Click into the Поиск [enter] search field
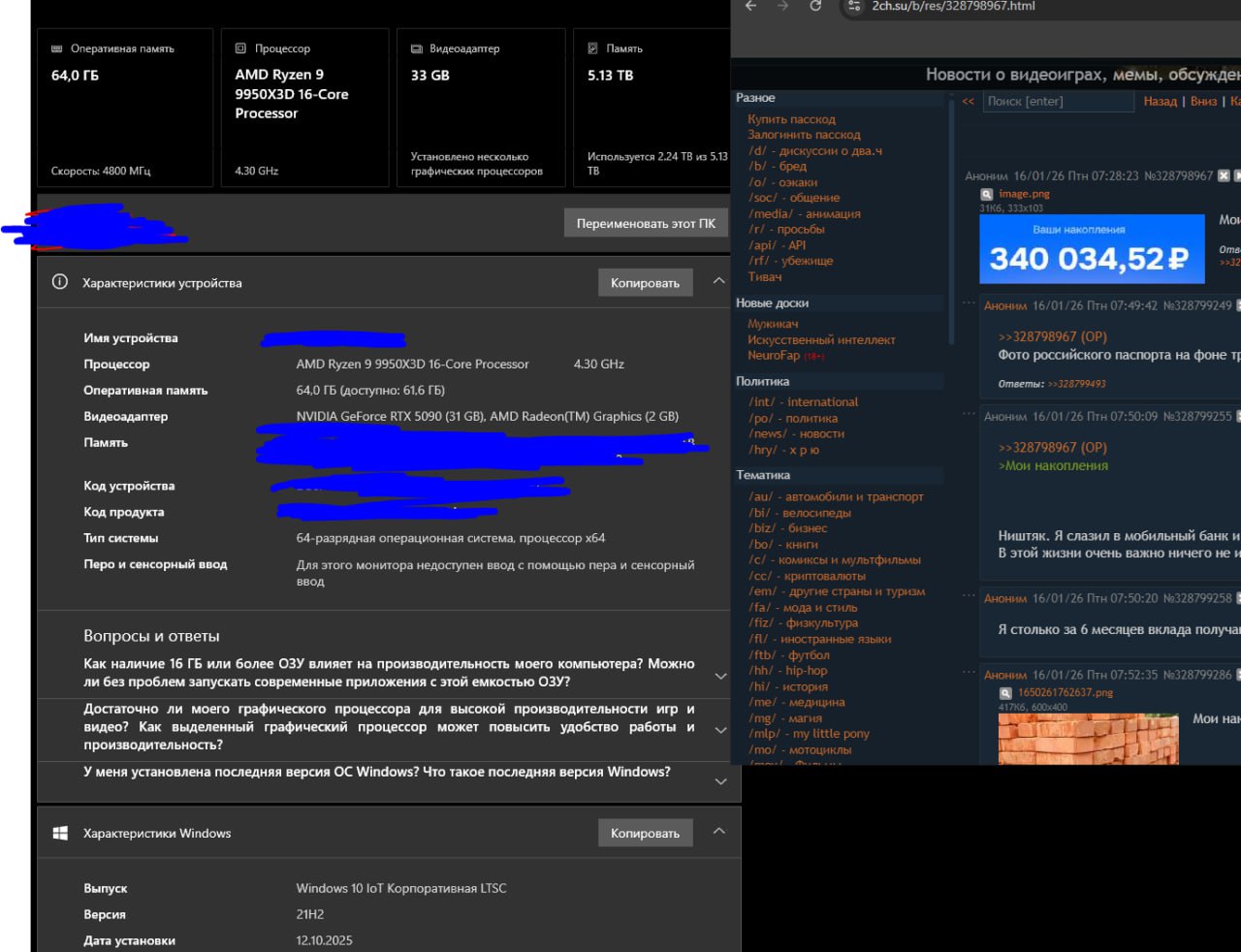1241x952 pixels. (x=1059, y=101)
